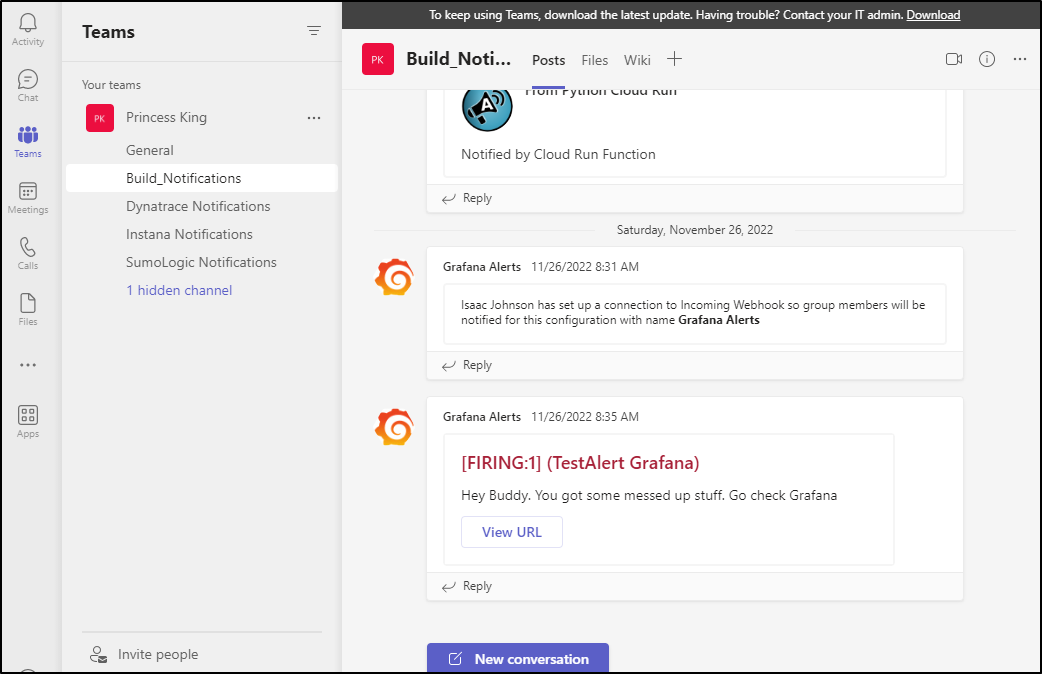The height and width of the screenshot is (674, 1042).
Task: Click the Princess King team name
Action: 166,118
